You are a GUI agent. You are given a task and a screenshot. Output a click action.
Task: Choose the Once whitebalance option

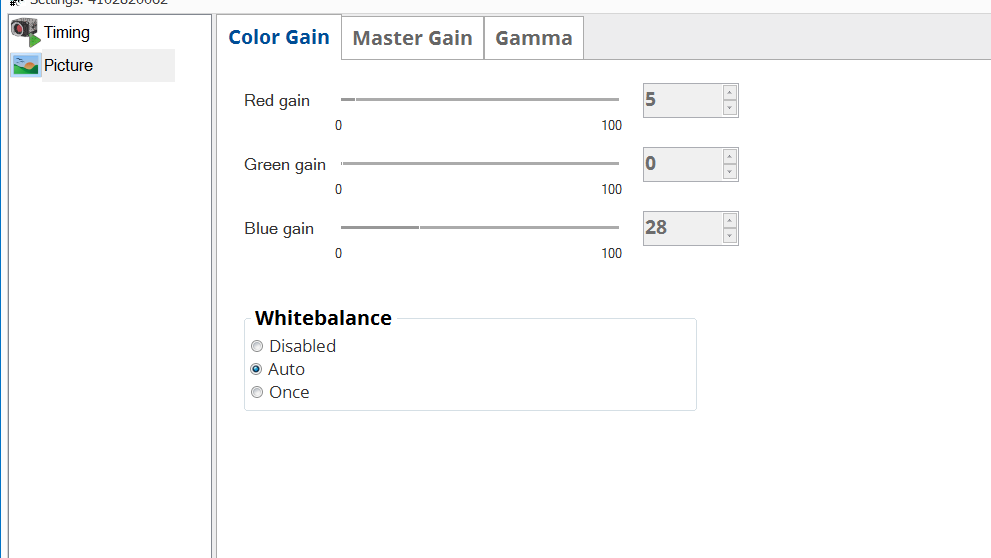click(x=257, y=392)
